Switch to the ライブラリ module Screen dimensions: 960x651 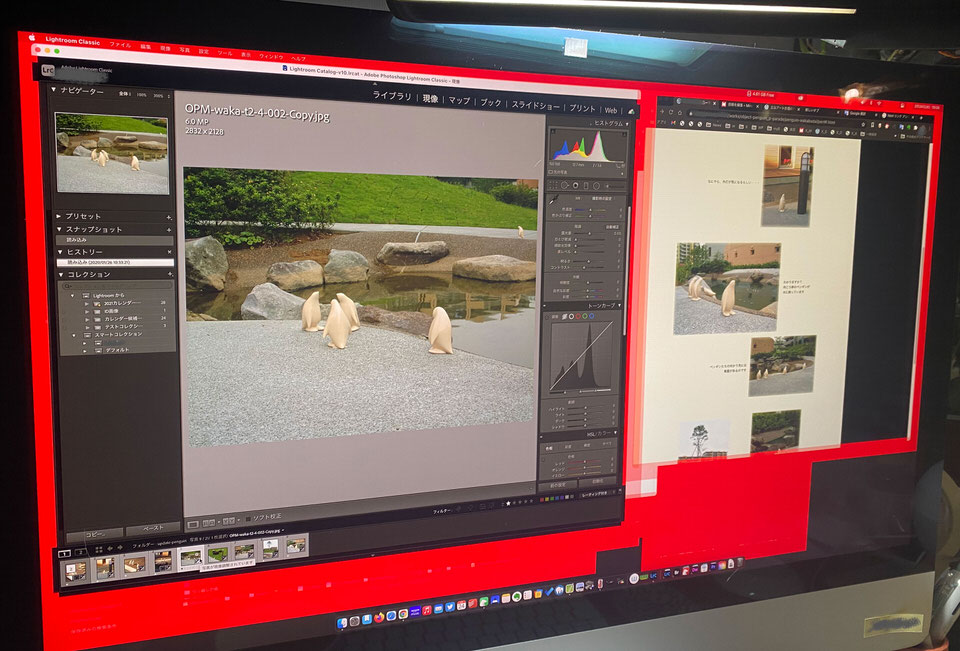coord(392,97)
